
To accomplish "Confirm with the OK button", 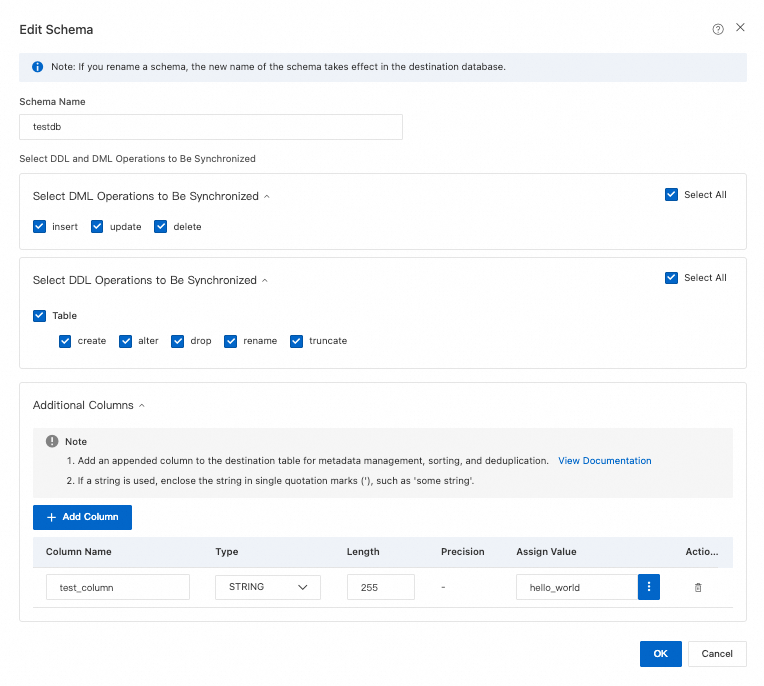I will [660, 653].
